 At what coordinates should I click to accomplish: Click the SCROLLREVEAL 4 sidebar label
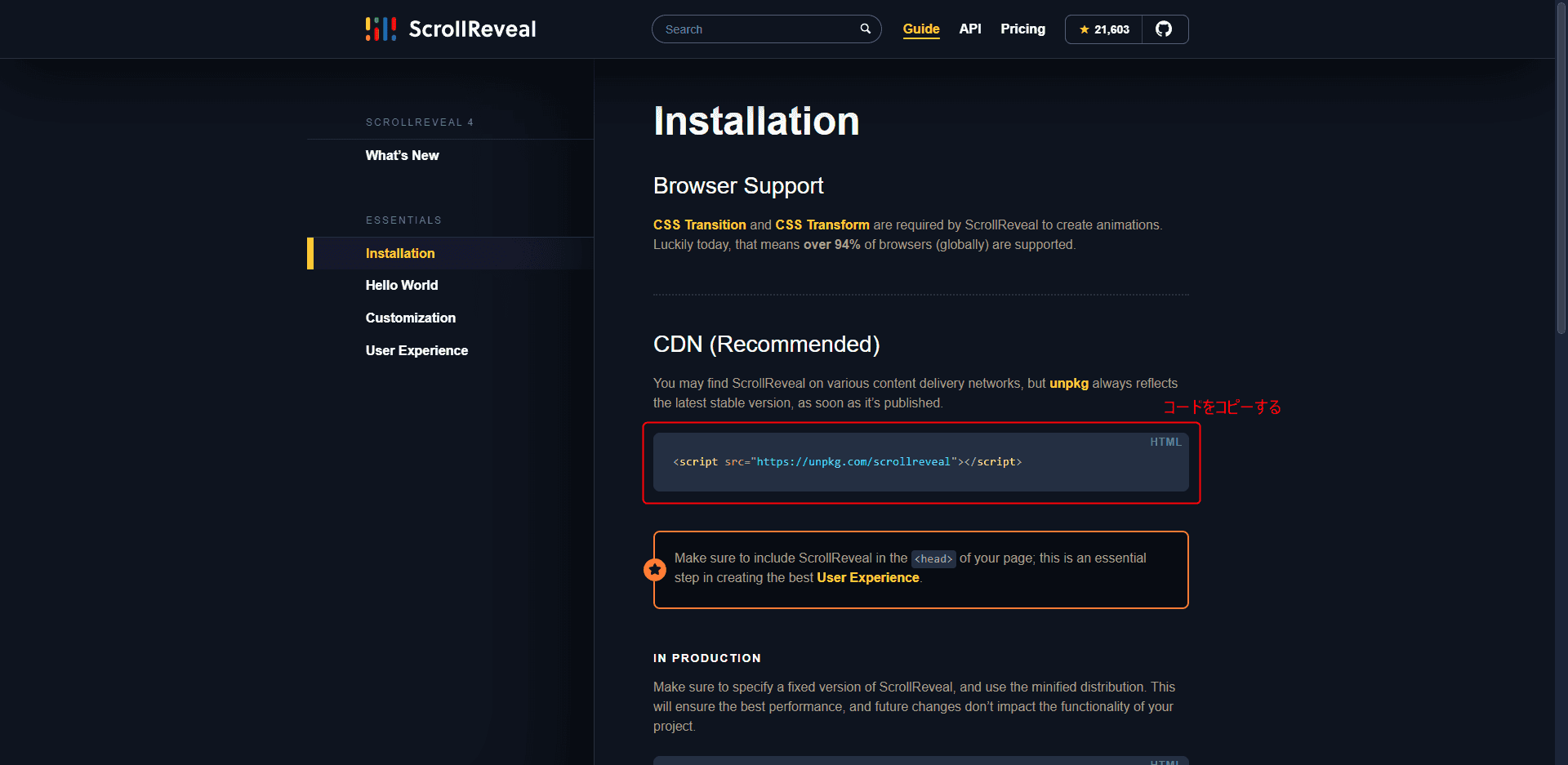420,122
